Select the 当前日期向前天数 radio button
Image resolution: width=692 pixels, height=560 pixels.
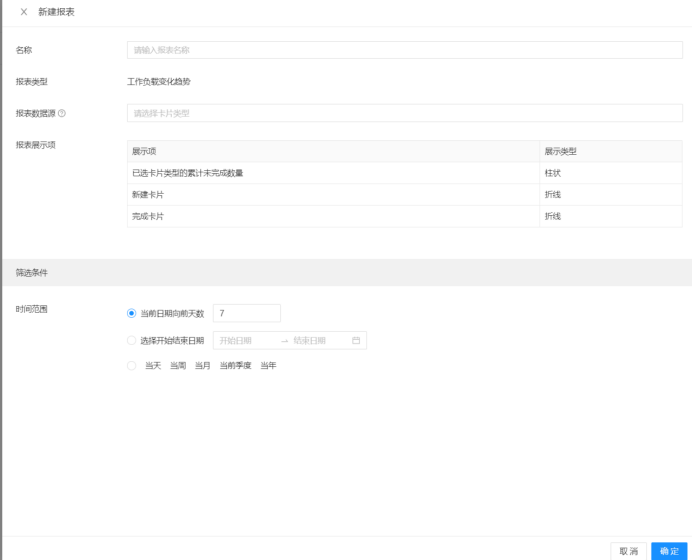(x=132, y=313)
